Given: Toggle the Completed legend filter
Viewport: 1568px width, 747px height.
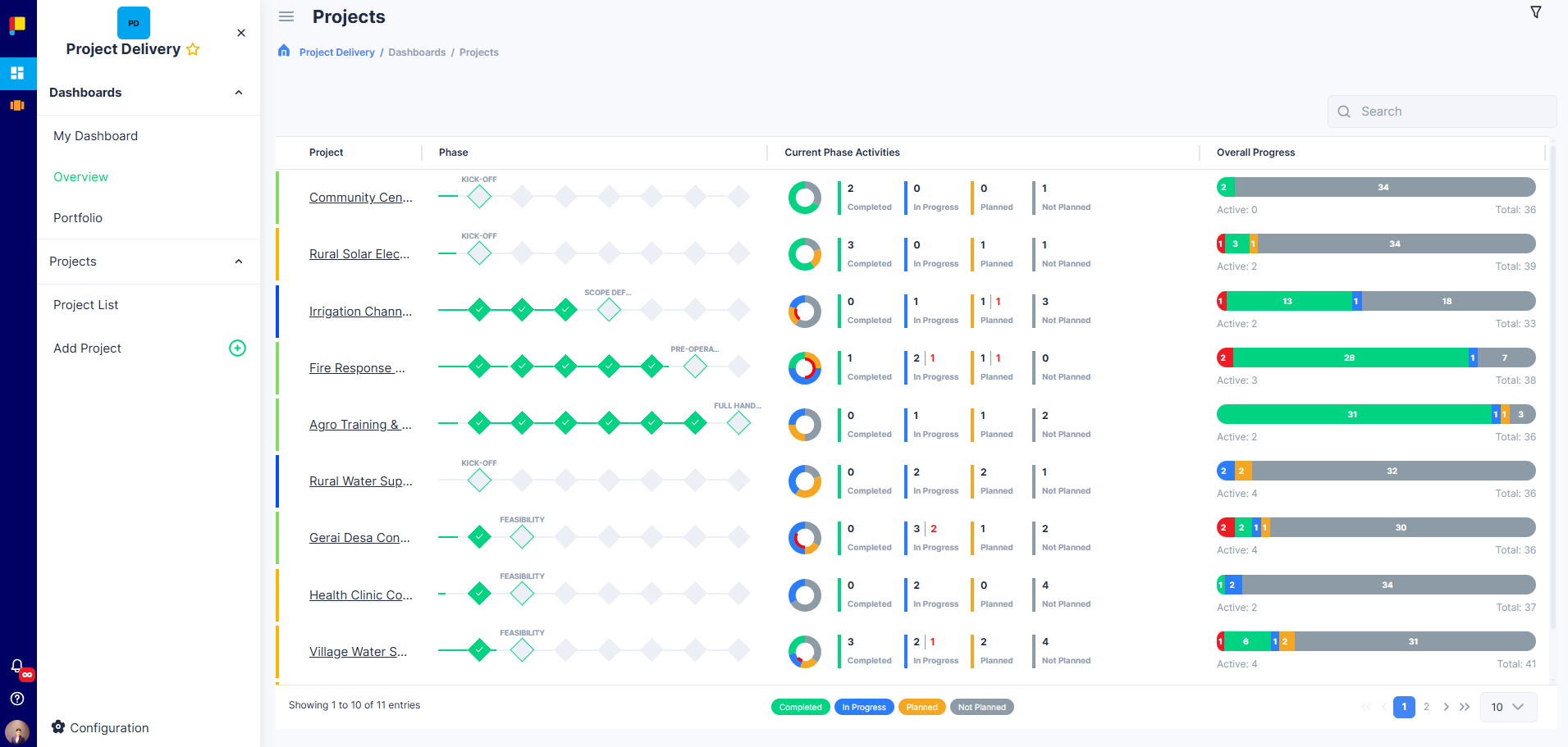Looking at the screenshot, I should [x=800, y=706].
